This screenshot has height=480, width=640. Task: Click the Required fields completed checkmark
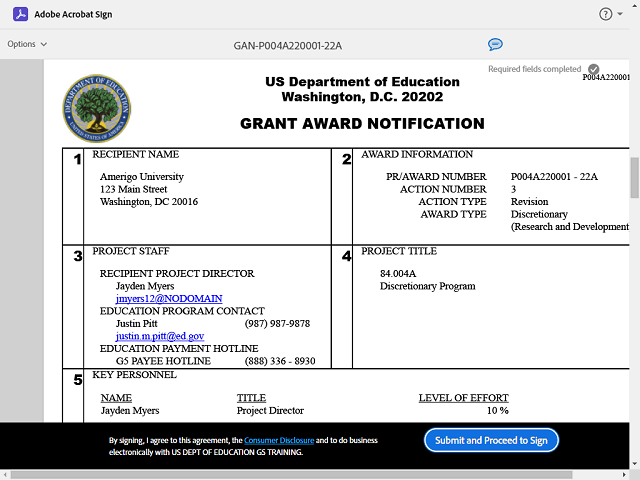[x=593, y=69]
